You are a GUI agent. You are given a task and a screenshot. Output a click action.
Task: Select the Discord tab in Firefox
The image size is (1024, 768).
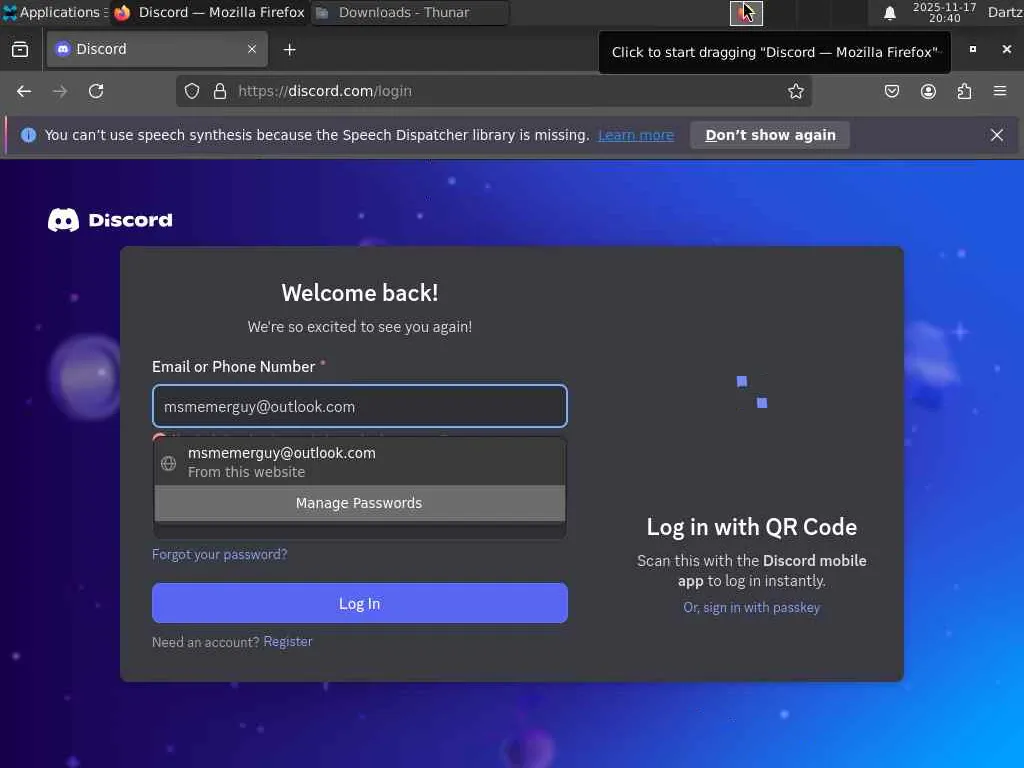[157, 49]
